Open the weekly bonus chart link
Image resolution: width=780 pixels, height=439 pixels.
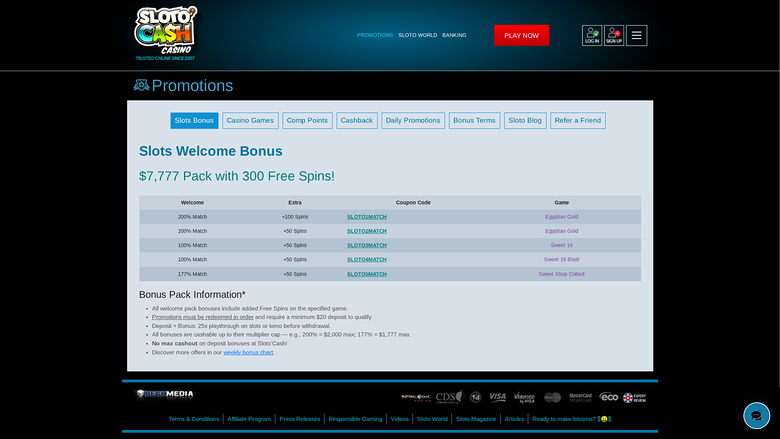tap(248, 352)
